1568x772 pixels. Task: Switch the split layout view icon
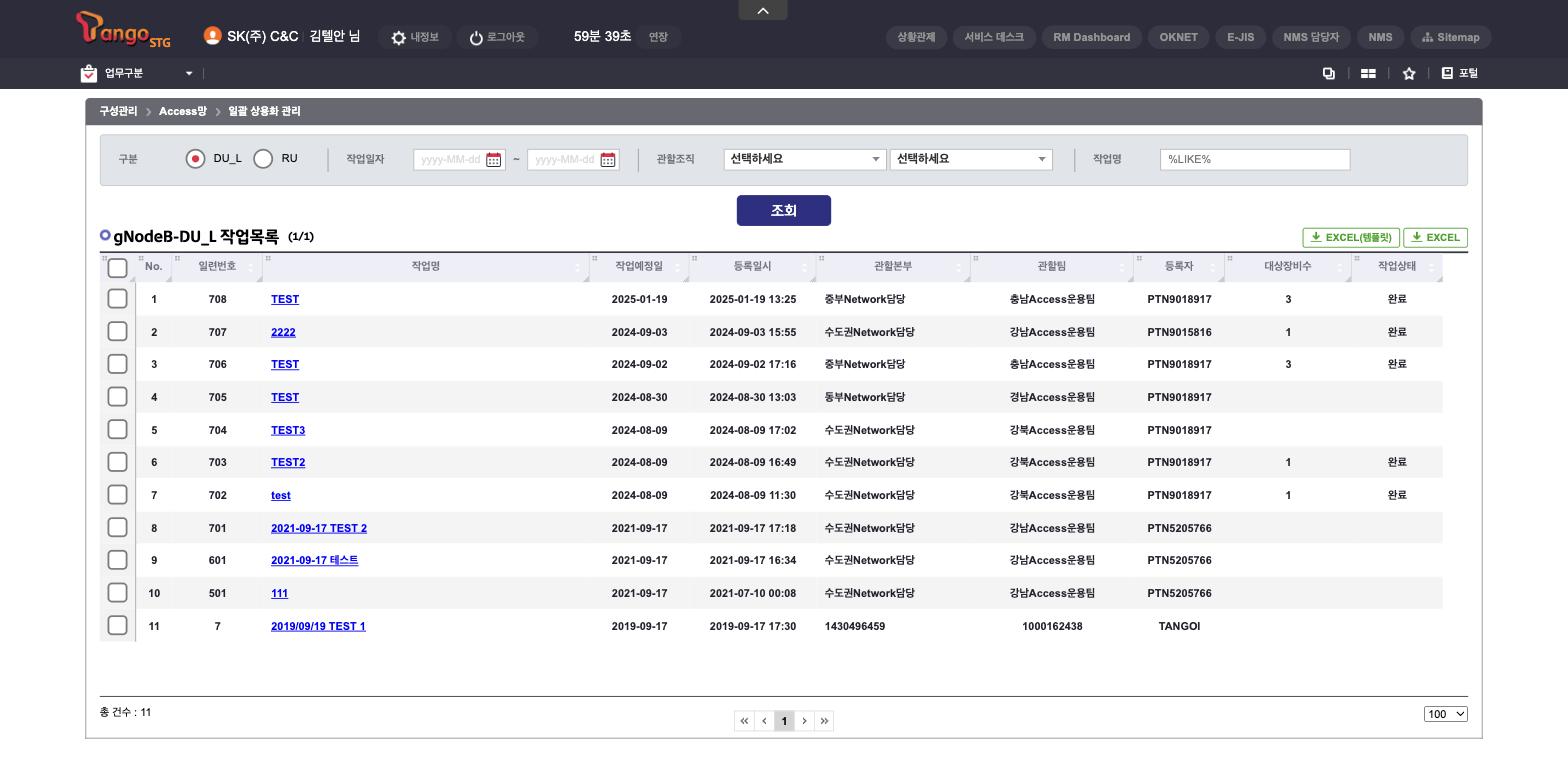pyautogui.click(x=1368, y=73)
